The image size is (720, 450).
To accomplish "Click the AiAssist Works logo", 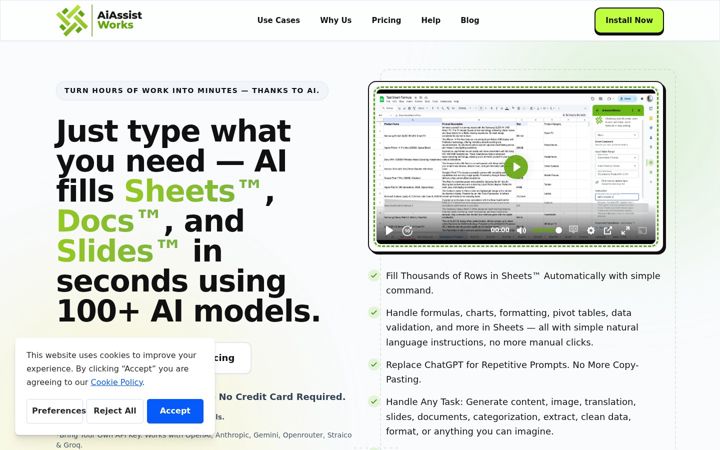I will click(x=99, y=20).
